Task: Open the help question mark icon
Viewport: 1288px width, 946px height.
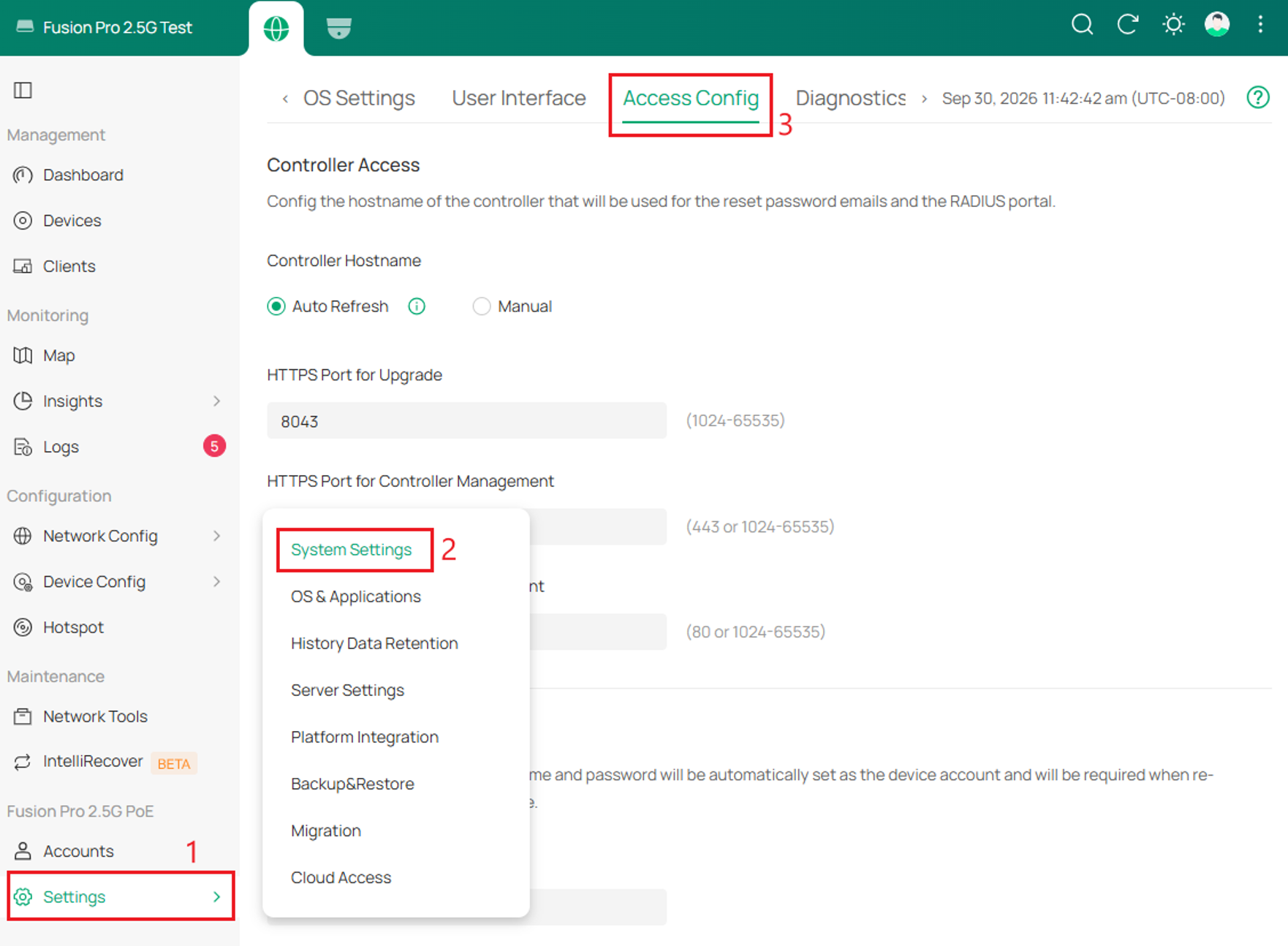Action: 1258,97
